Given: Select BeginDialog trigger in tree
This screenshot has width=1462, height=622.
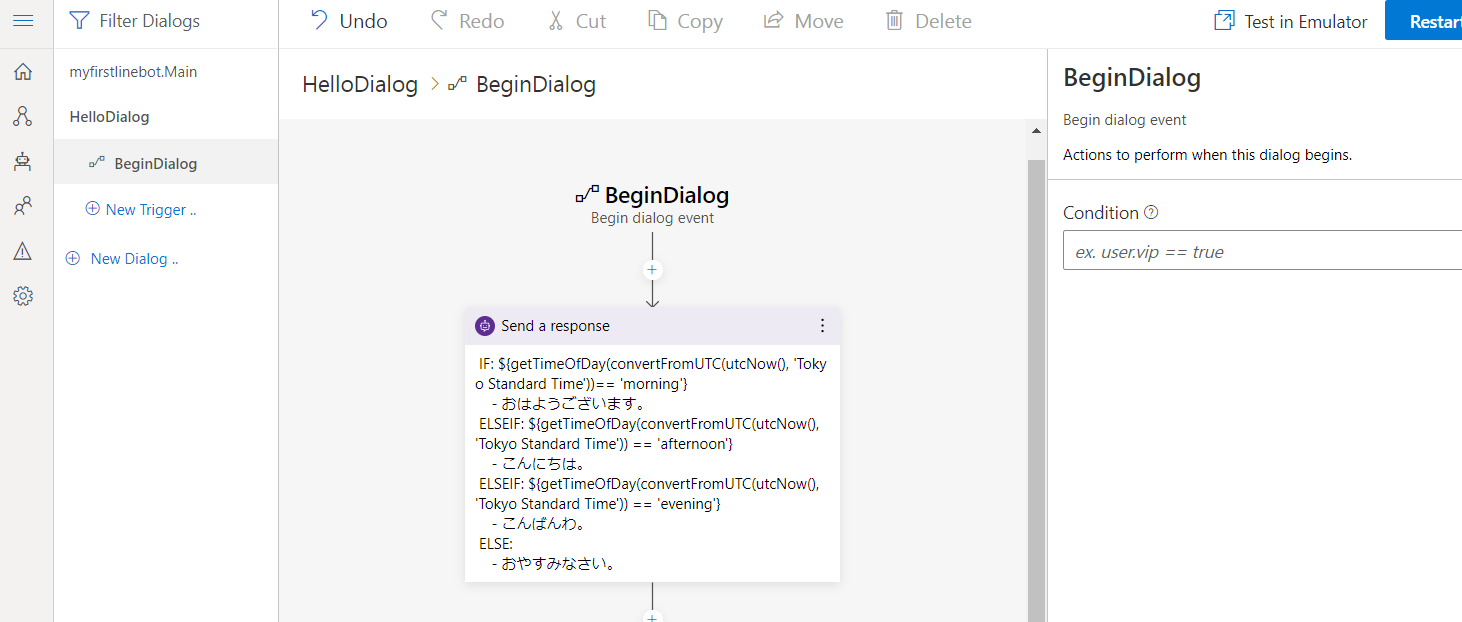Looking at the screenshot, I should click(x=166, y=162).
